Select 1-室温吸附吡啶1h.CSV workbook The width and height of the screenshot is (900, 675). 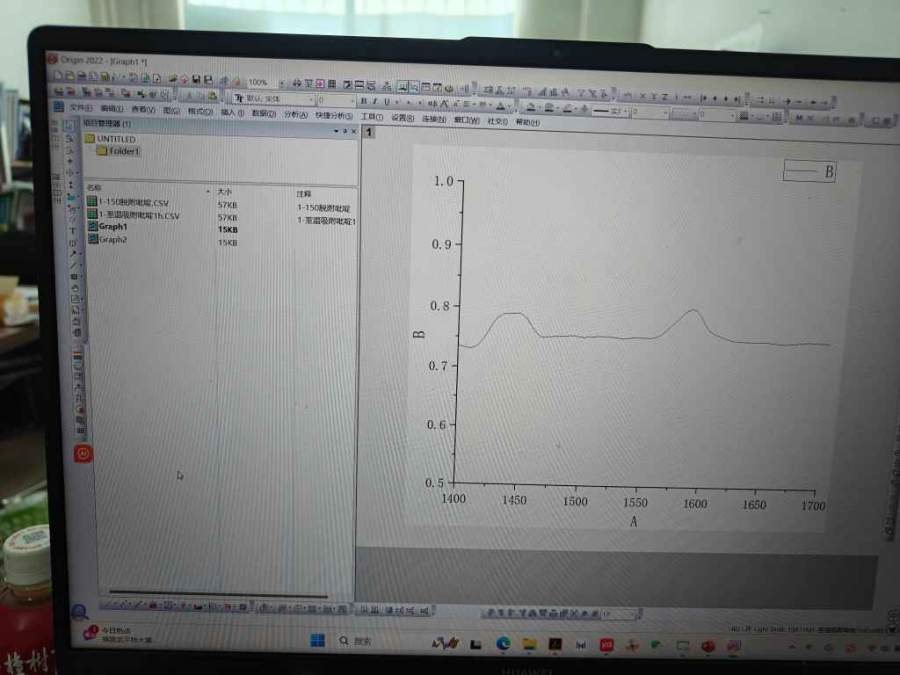point(134,215)
